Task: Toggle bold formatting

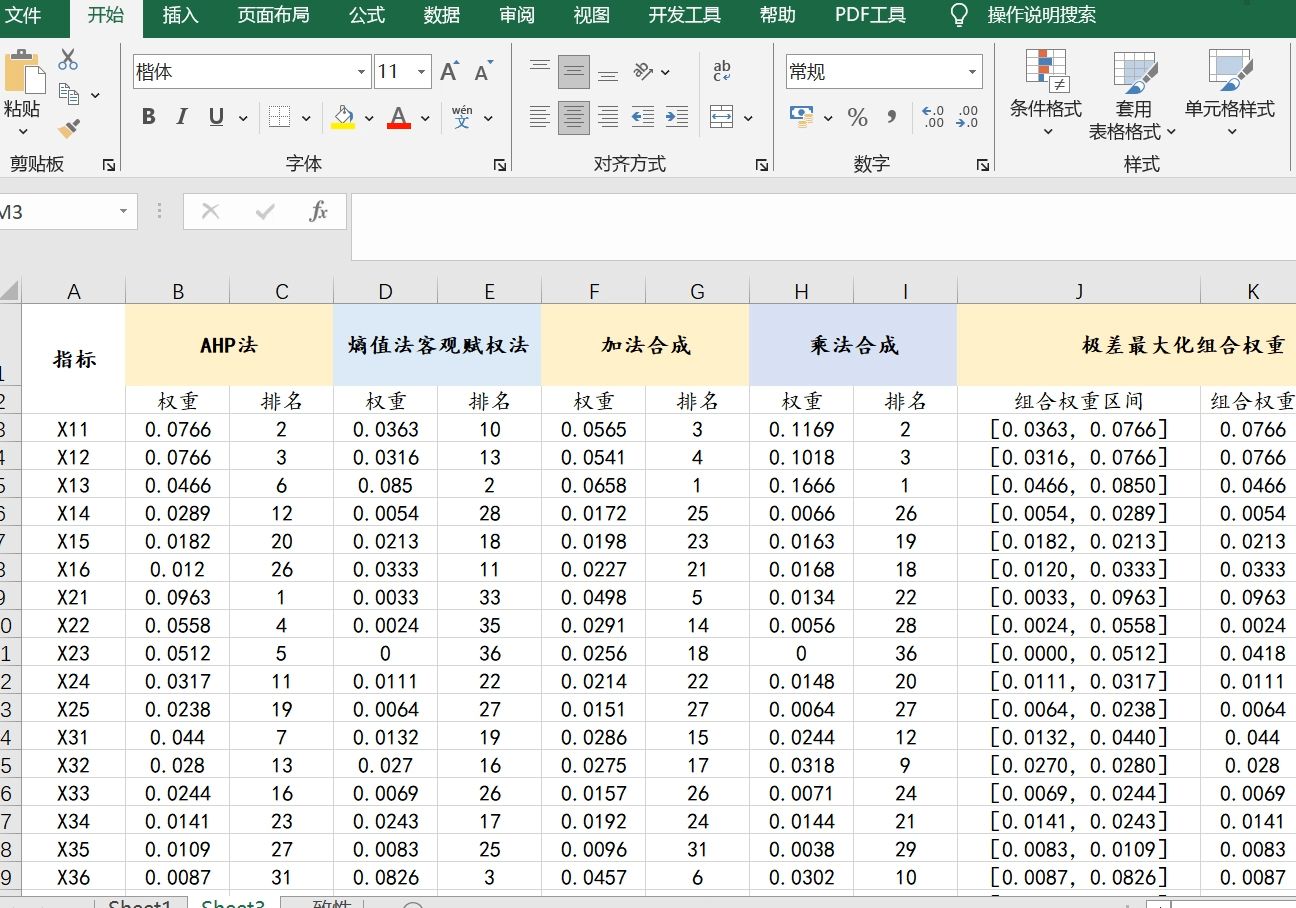Action: 148,117
